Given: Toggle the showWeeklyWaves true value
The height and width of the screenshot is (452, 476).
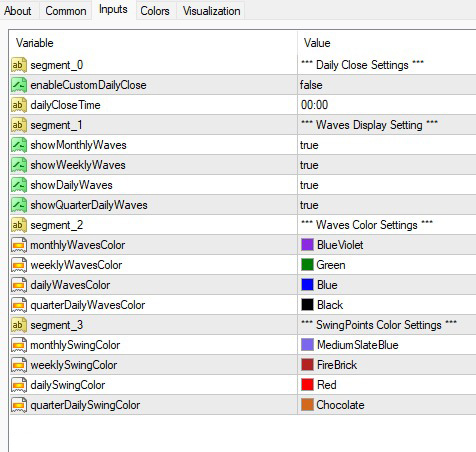Looking at the screenshot, I should tap(387, 165).
